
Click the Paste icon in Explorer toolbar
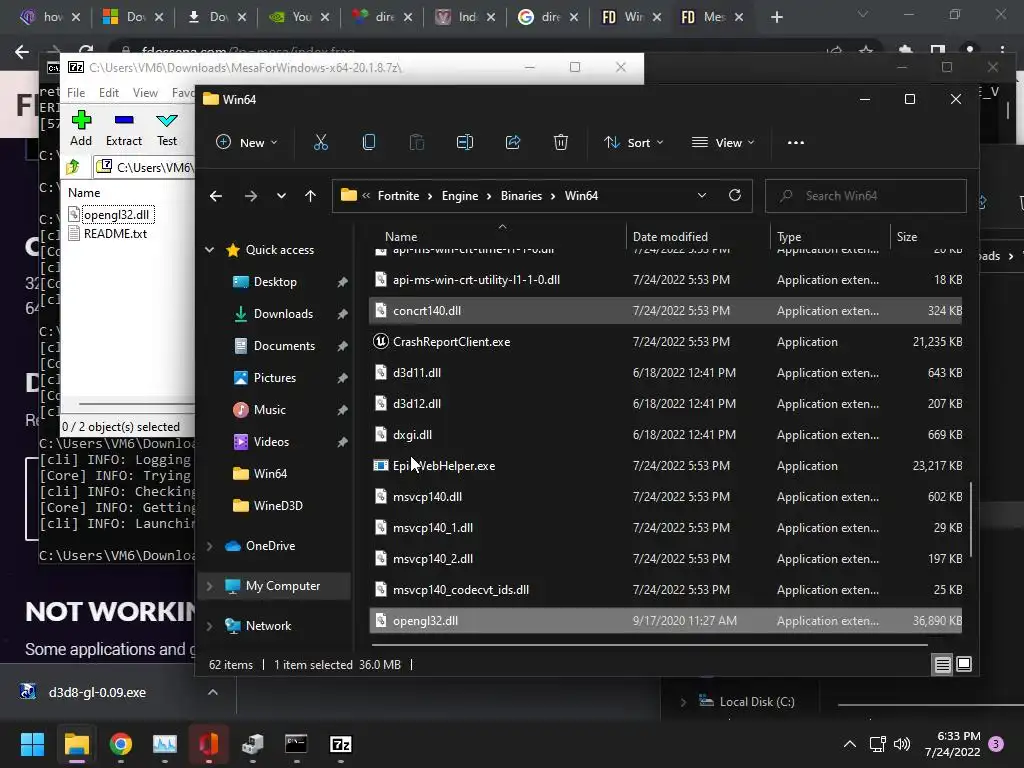[417, 142]
